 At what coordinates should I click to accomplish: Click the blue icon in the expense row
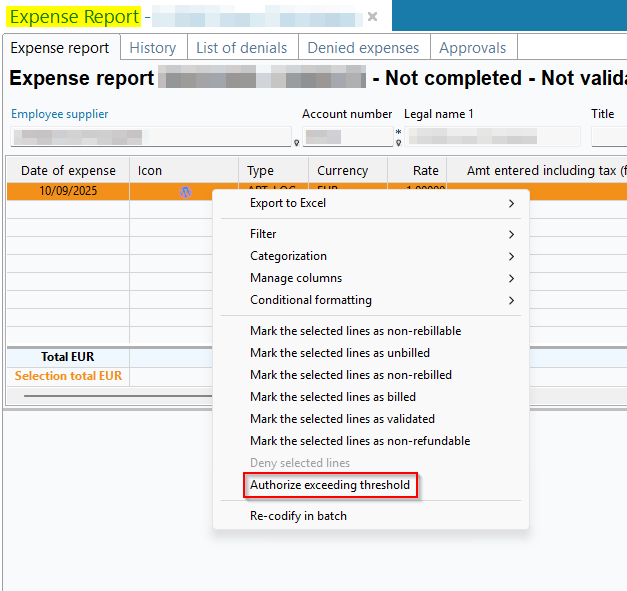click(185, 192)
